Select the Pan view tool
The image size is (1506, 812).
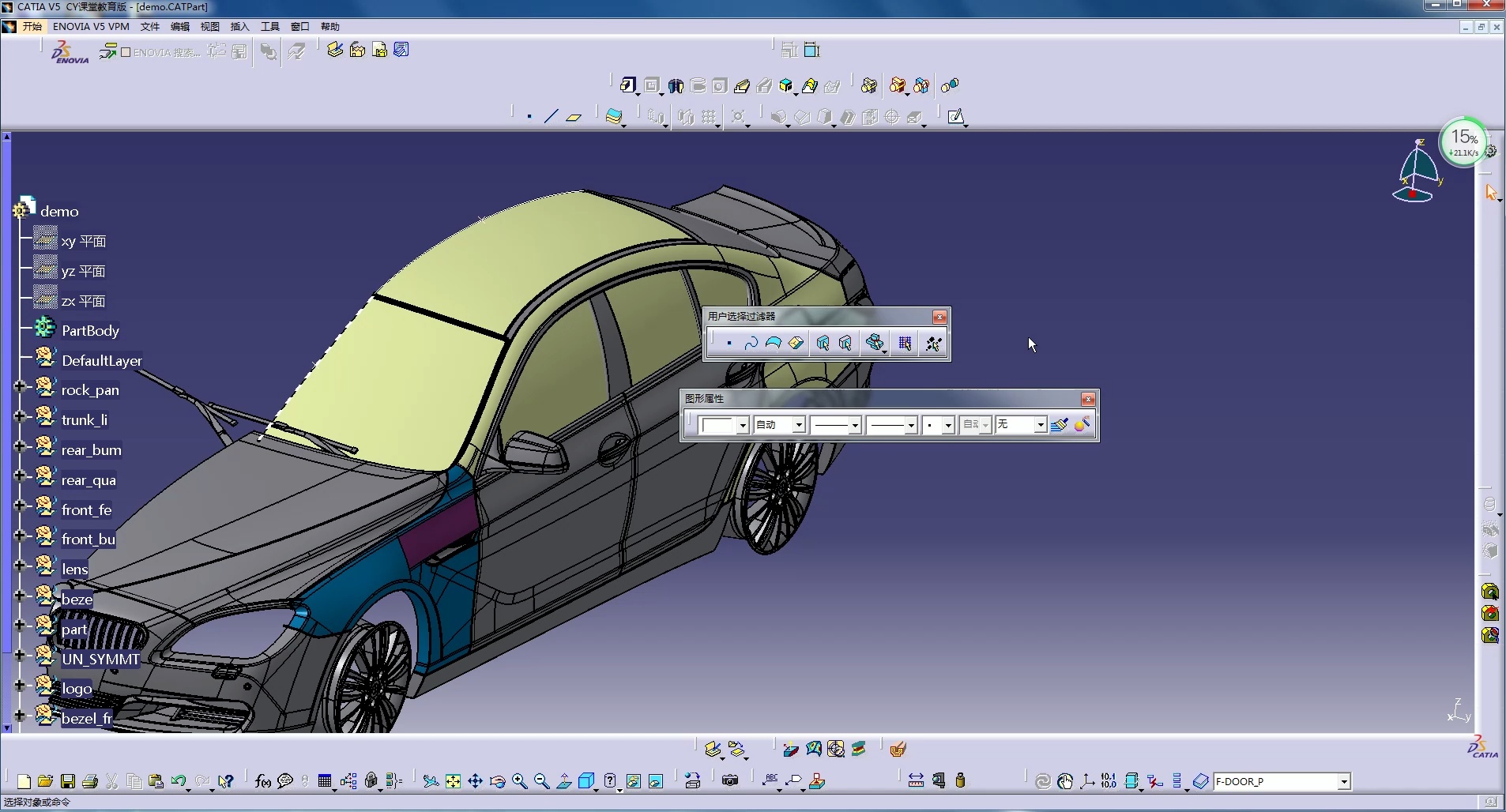[475, 781]
